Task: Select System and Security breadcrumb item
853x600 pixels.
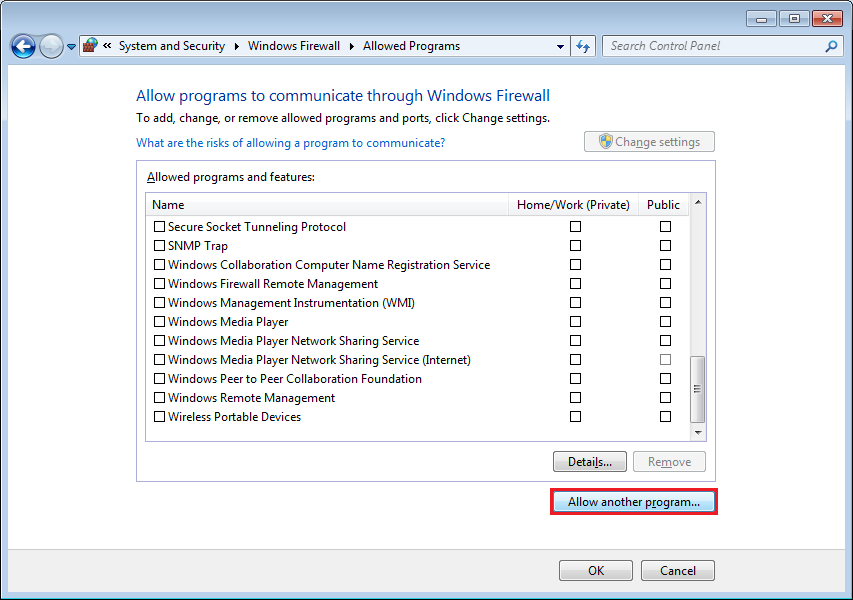Action: click(x=171, y=46)
